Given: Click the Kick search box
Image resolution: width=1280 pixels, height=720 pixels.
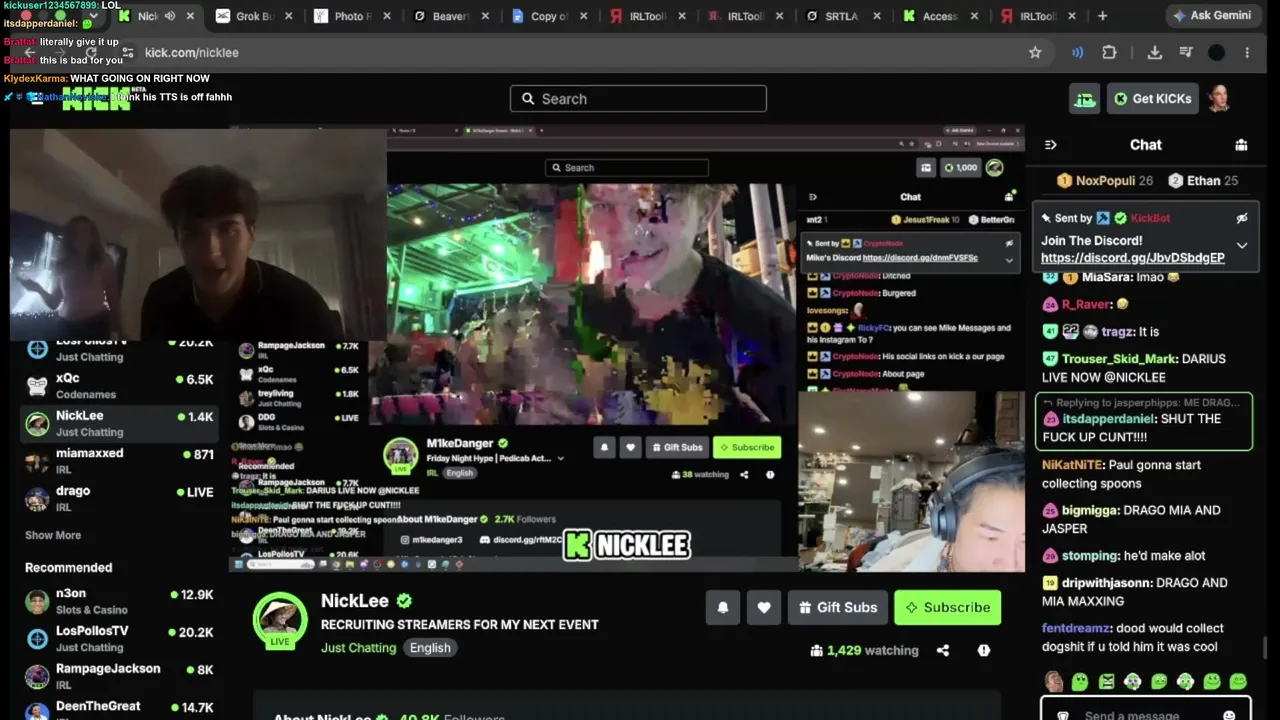Looking at the screenshot, I should 638,99.
